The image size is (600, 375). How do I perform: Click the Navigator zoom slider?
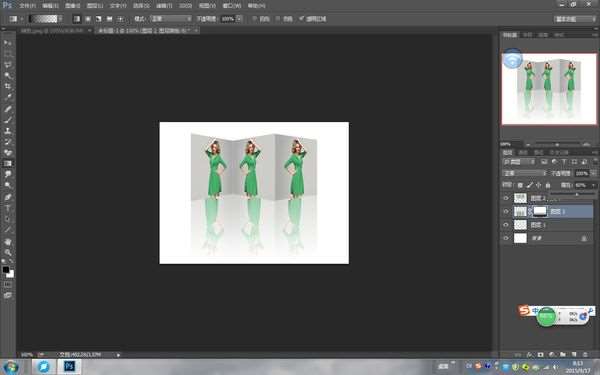coord(557,145)
